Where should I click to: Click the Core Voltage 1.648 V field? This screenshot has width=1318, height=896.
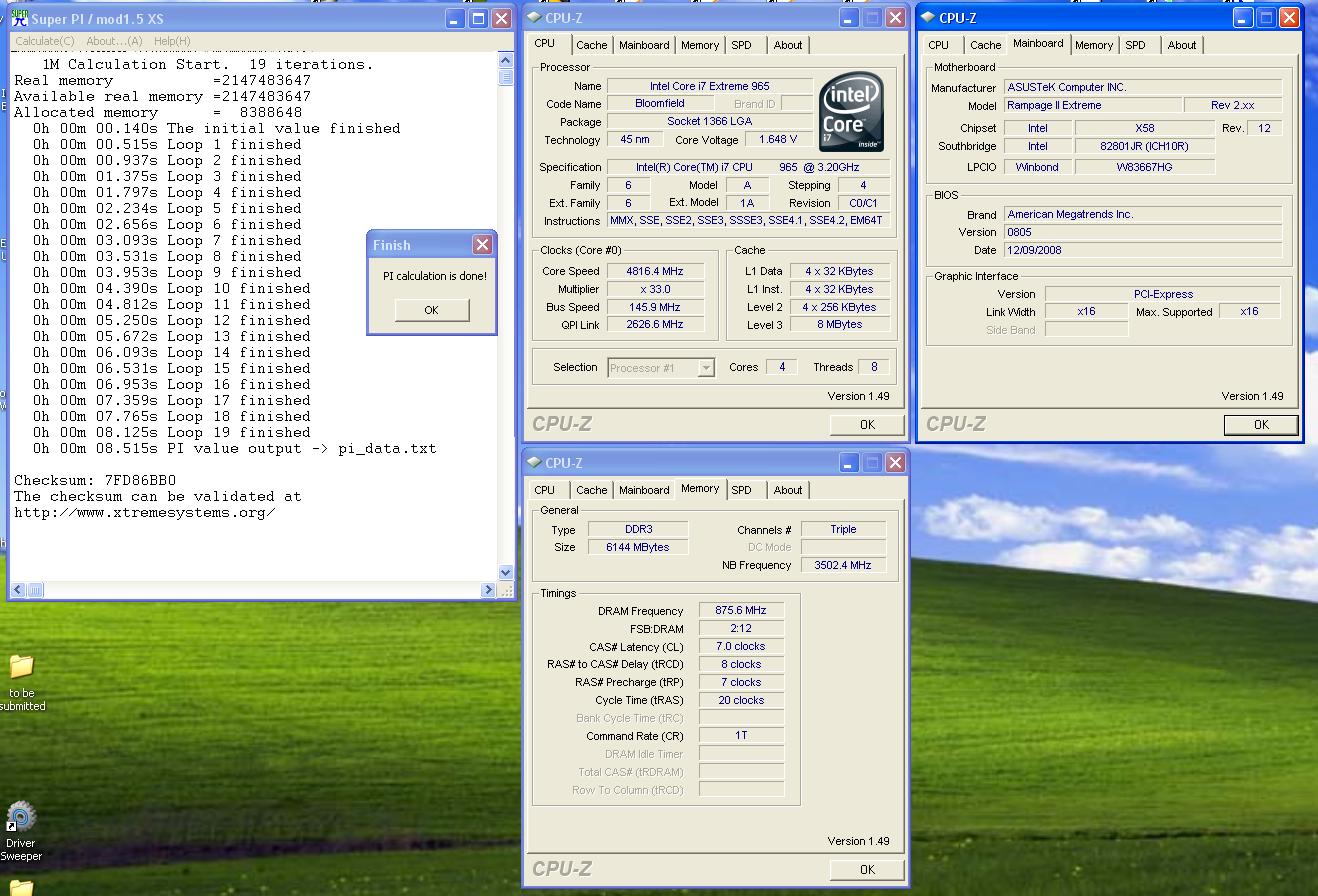pyautogui.click(x=778, y=140)
